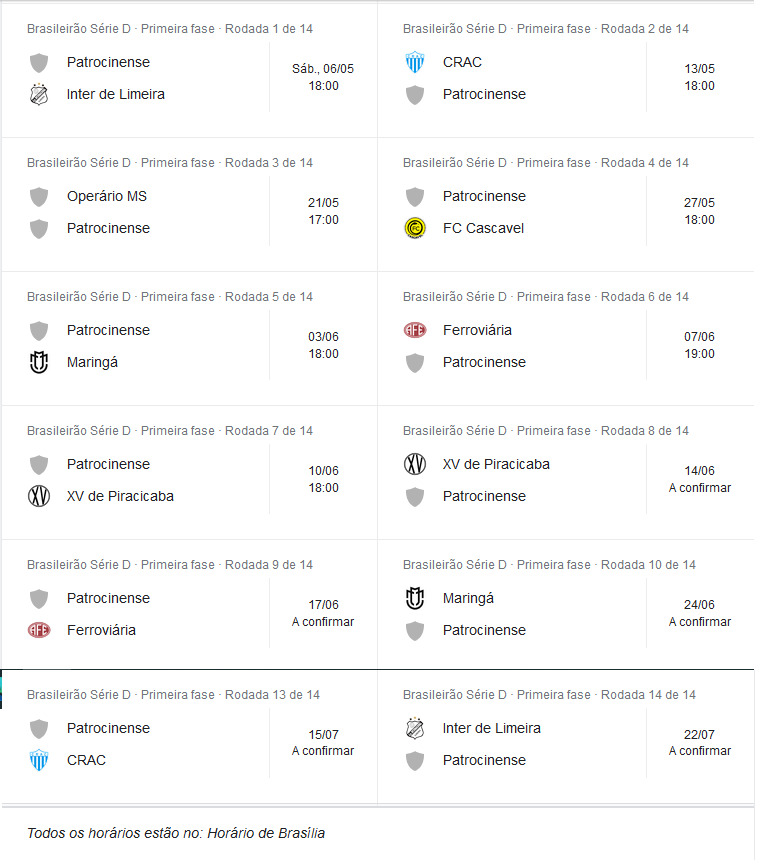
Task: Select the FC Cascavel team name
Action: (483, 228)
